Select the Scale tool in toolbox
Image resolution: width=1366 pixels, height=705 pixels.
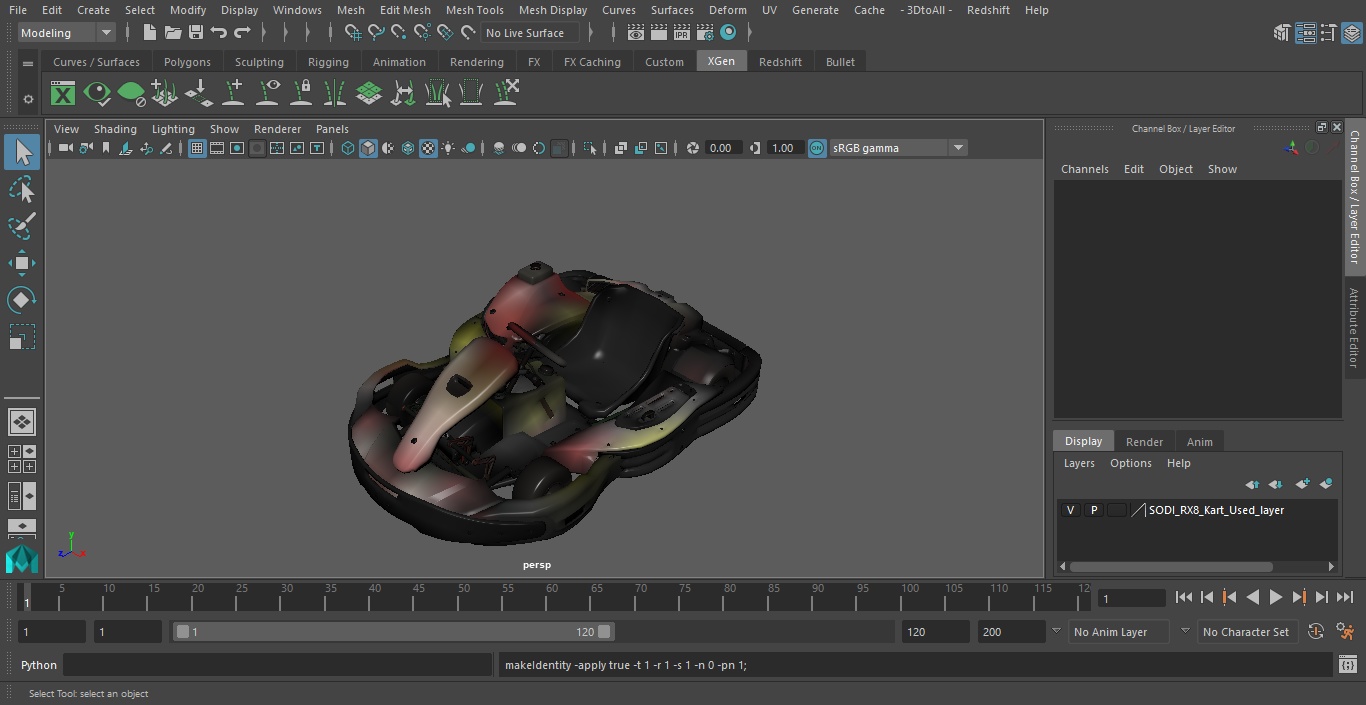coord(21,337)
